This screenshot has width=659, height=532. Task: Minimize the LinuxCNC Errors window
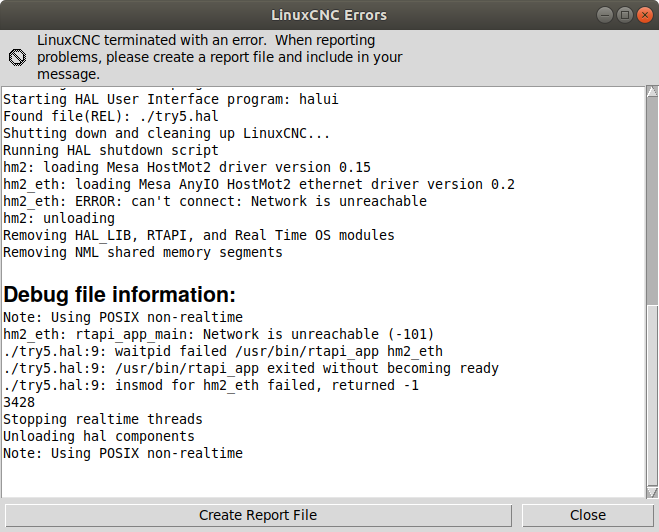(x=605, y=15)
